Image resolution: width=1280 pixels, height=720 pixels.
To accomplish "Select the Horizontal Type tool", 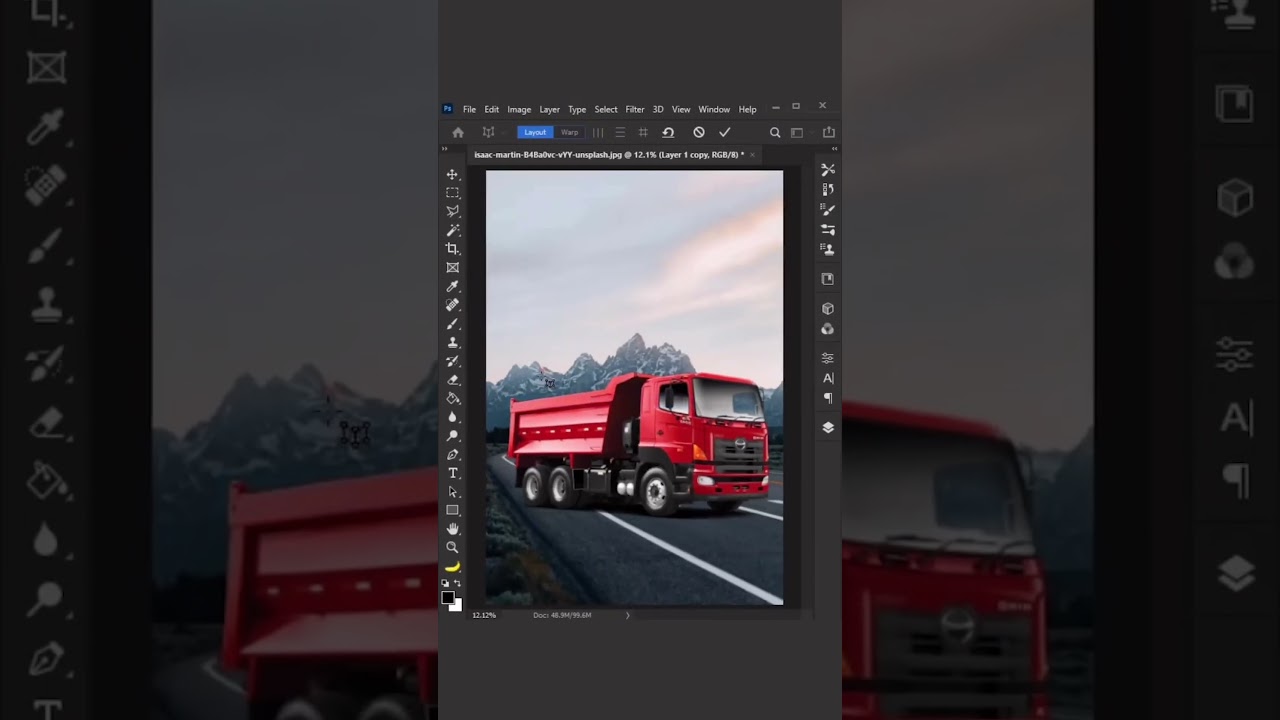I will click(x=452, y=473).
